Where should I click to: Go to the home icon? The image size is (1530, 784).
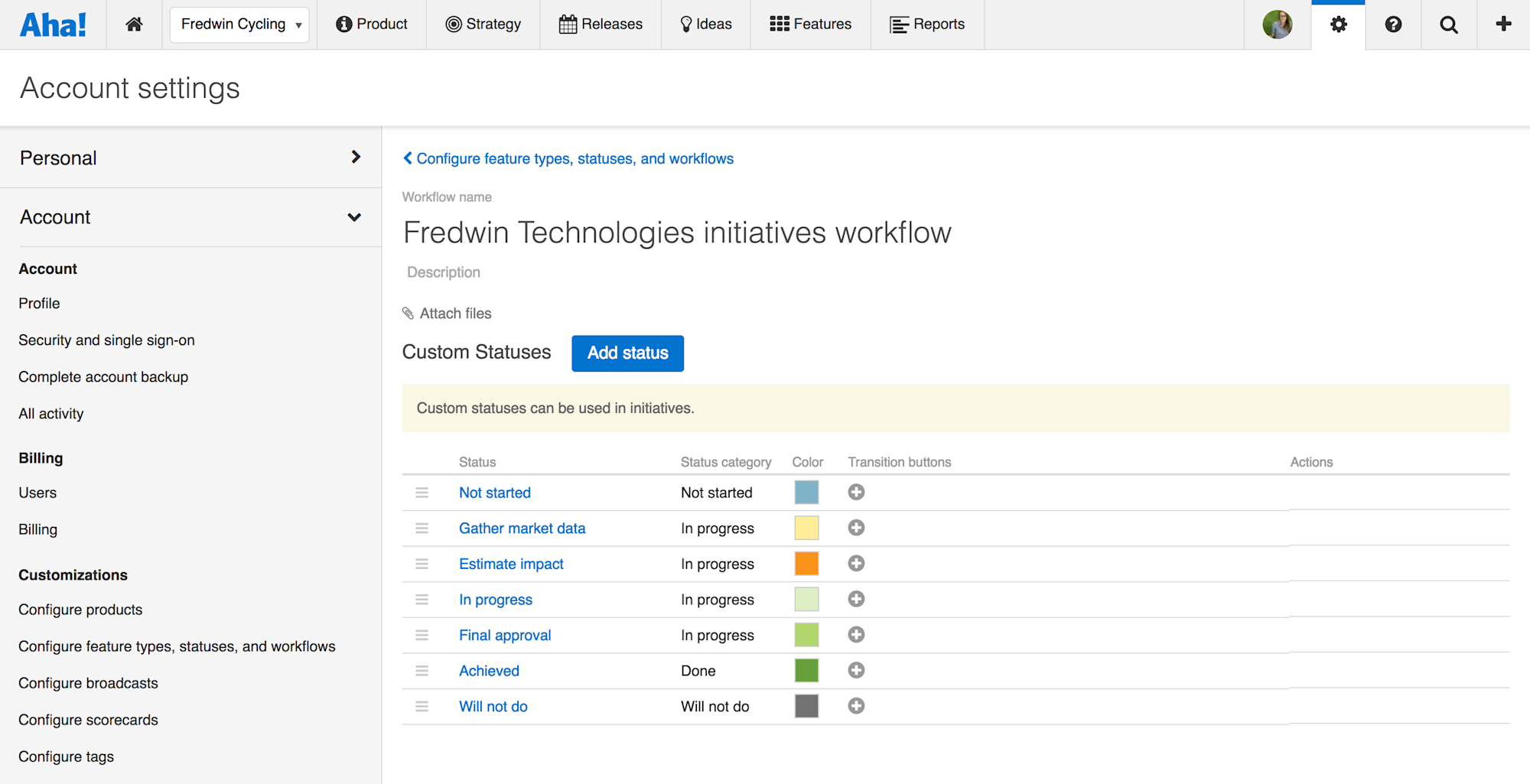pos(134,24)
